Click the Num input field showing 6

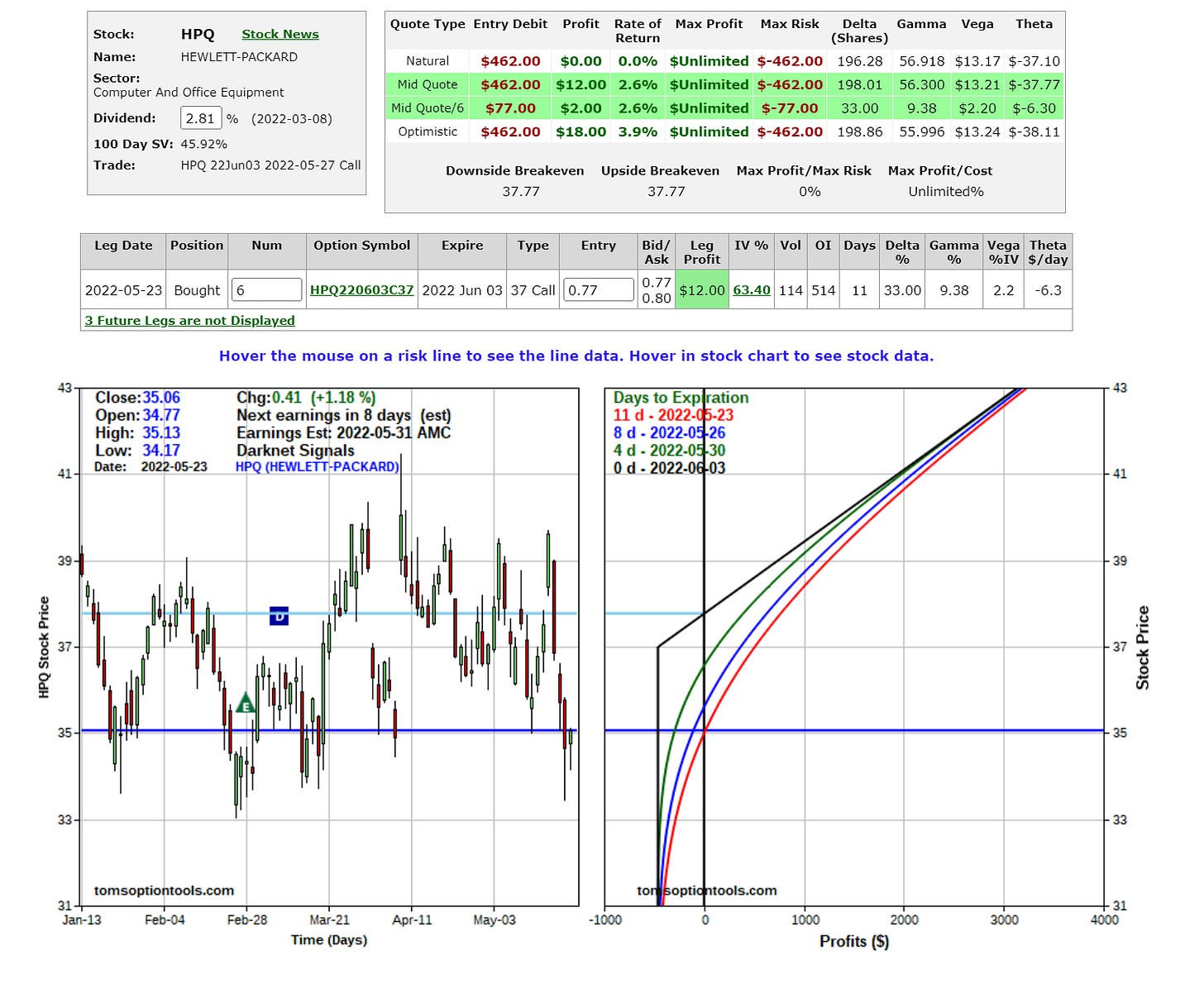(266, 290)
